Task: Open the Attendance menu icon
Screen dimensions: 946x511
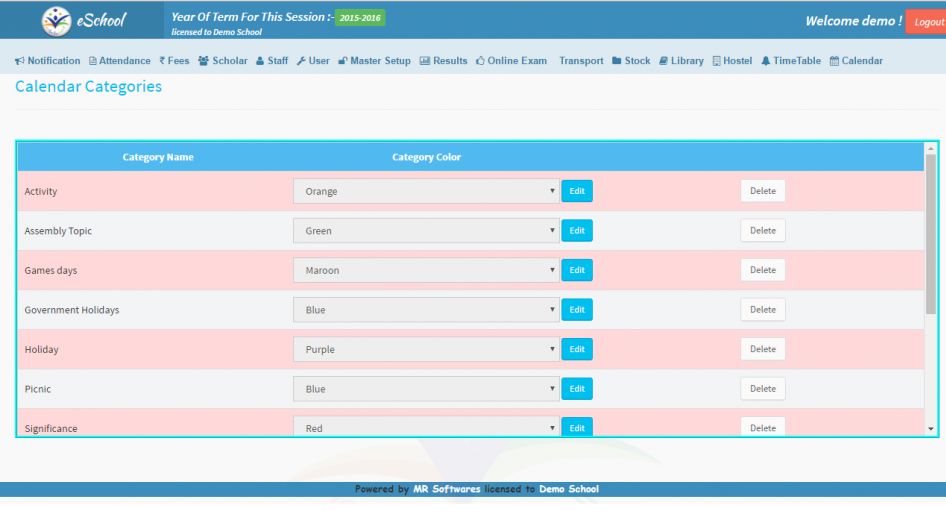Action: click(x=93, y=61)
